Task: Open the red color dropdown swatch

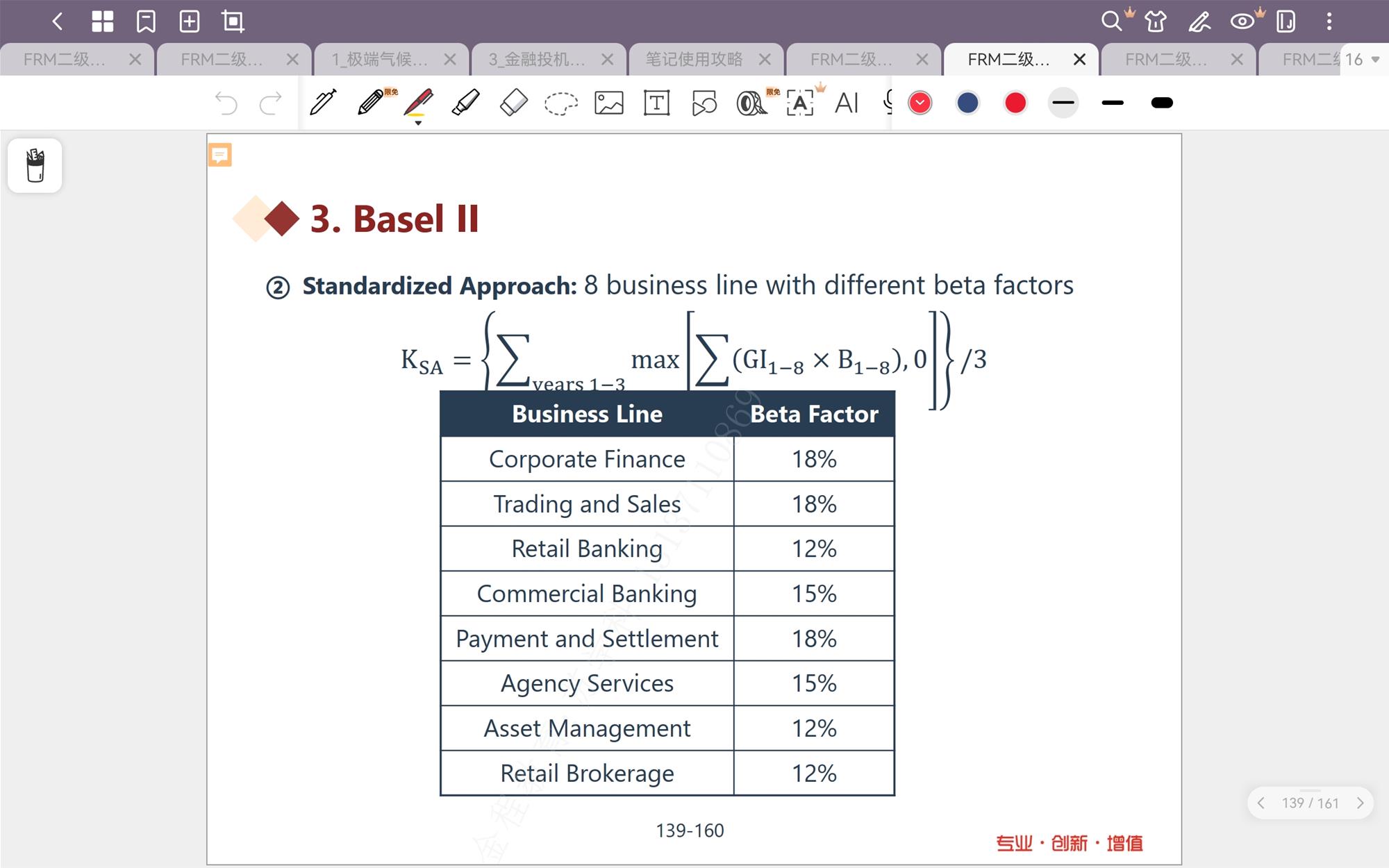Action: point(920,103)
